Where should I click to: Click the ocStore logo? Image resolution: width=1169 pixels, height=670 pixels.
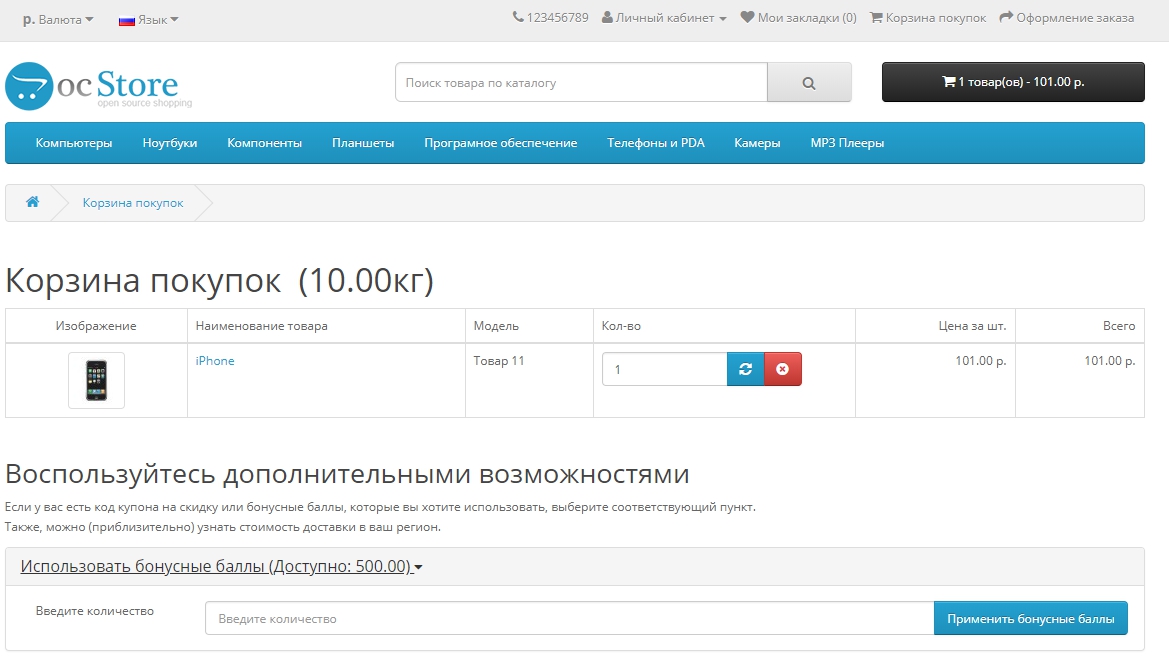98,86
